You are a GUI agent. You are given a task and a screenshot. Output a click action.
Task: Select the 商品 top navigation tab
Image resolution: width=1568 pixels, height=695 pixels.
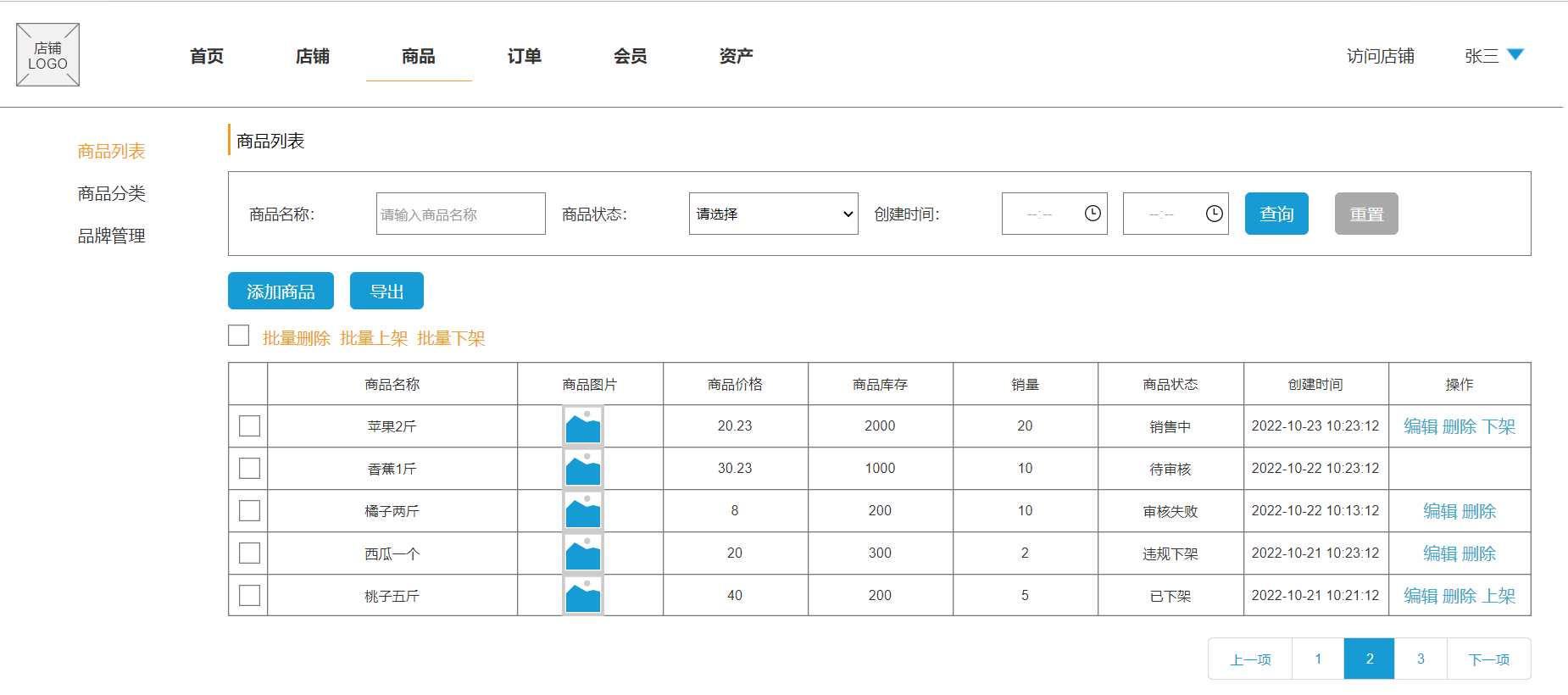(x=419, y=56)
